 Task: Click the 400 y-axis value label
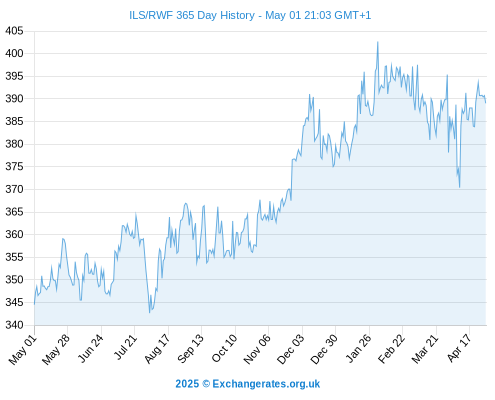(x=14, y=53)
